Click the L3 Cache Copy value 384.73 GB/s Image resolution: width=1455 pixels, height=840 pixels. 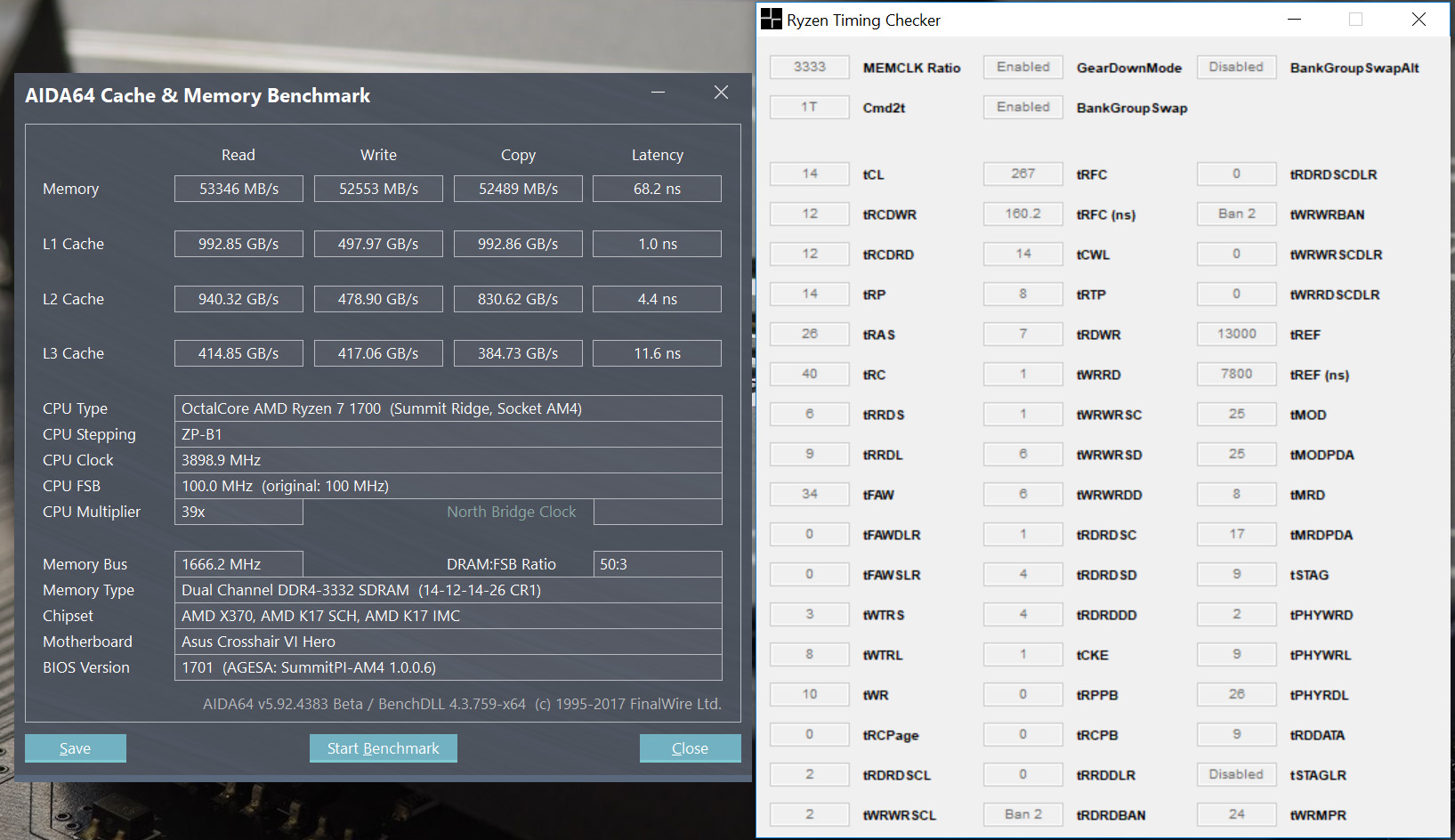point(518,353)
